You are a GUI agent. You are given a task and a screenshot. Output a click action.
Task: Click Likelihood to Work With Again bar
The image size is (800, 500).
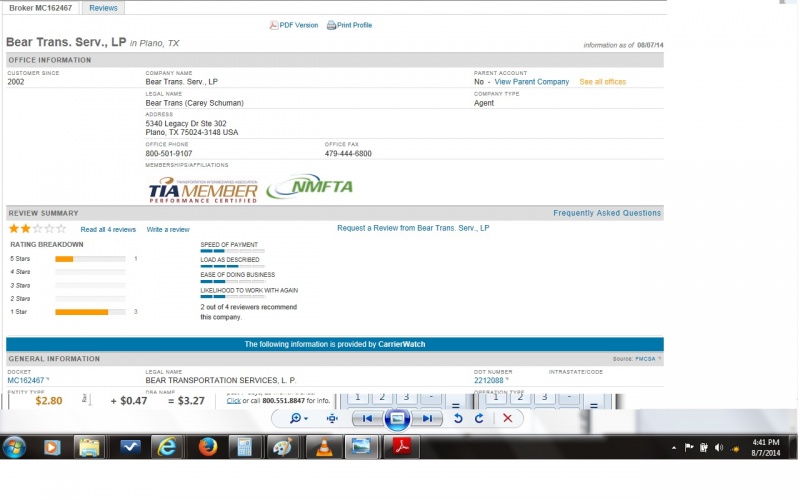pos(232,296)
